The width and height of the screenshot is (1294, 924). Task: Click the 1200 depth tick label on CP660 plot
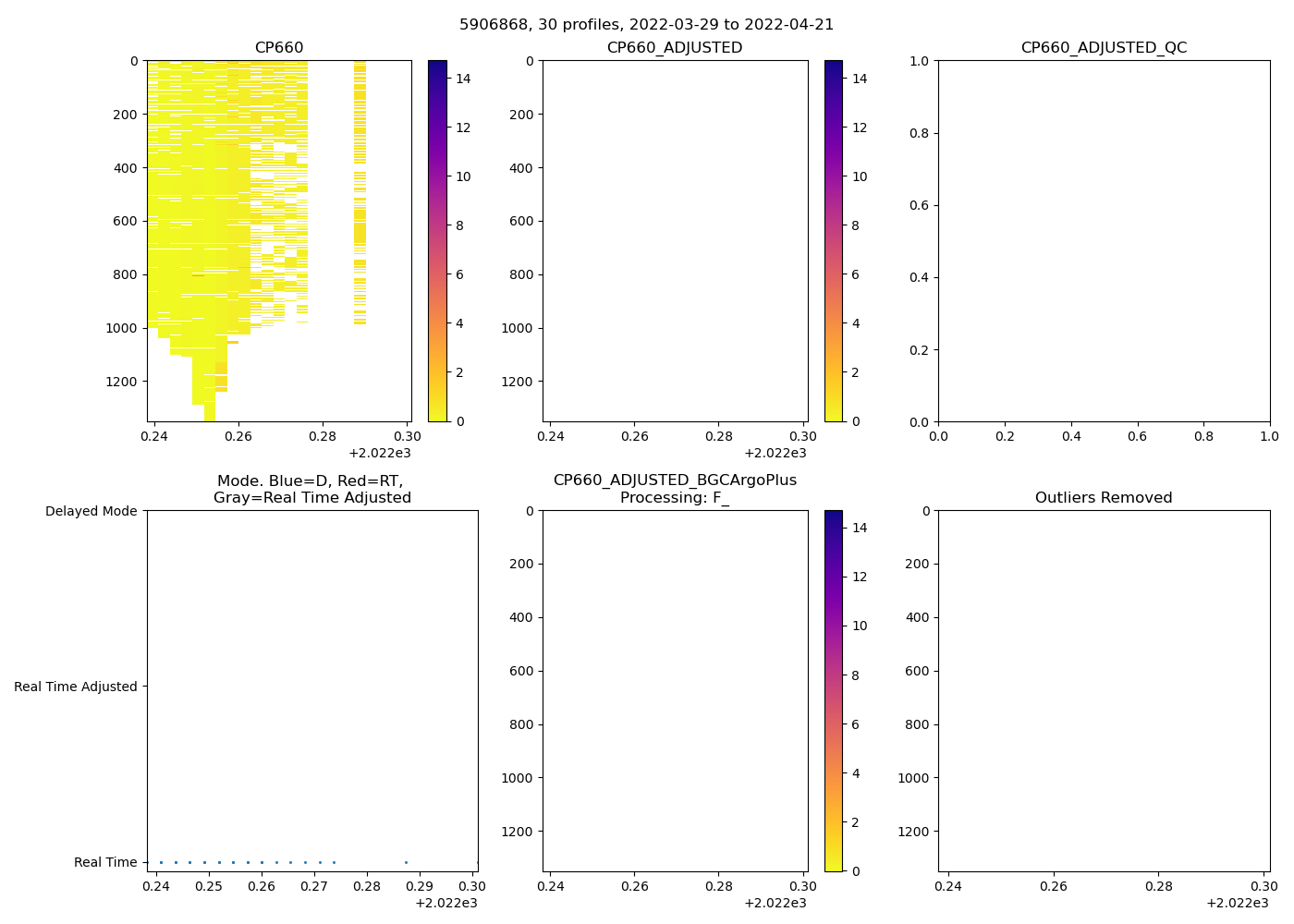tap(121, 382)
